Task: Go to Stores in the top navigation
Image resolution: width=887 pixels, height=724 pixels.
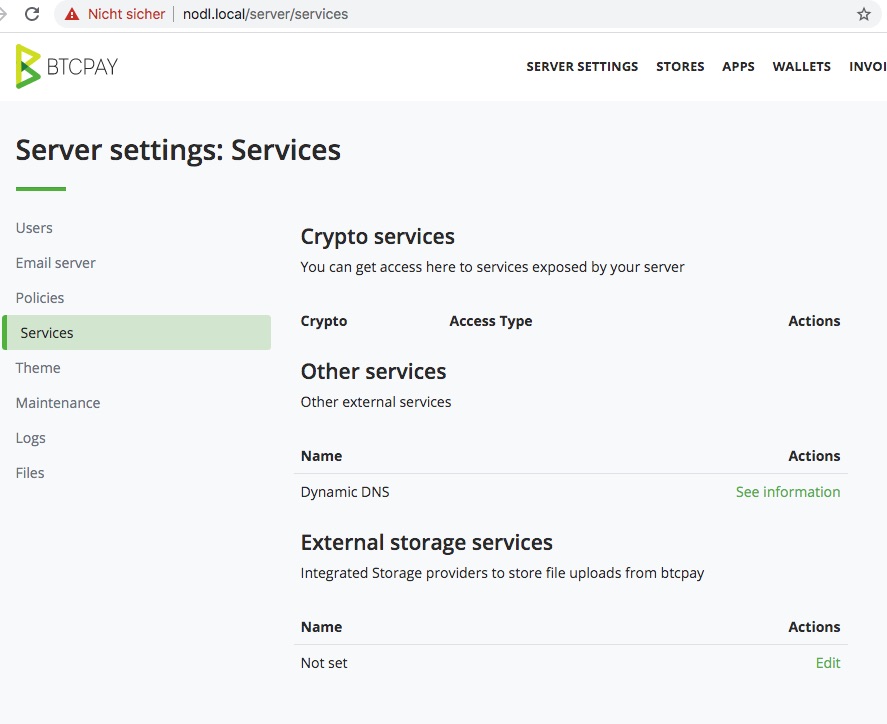Action: tap(680, 67)
